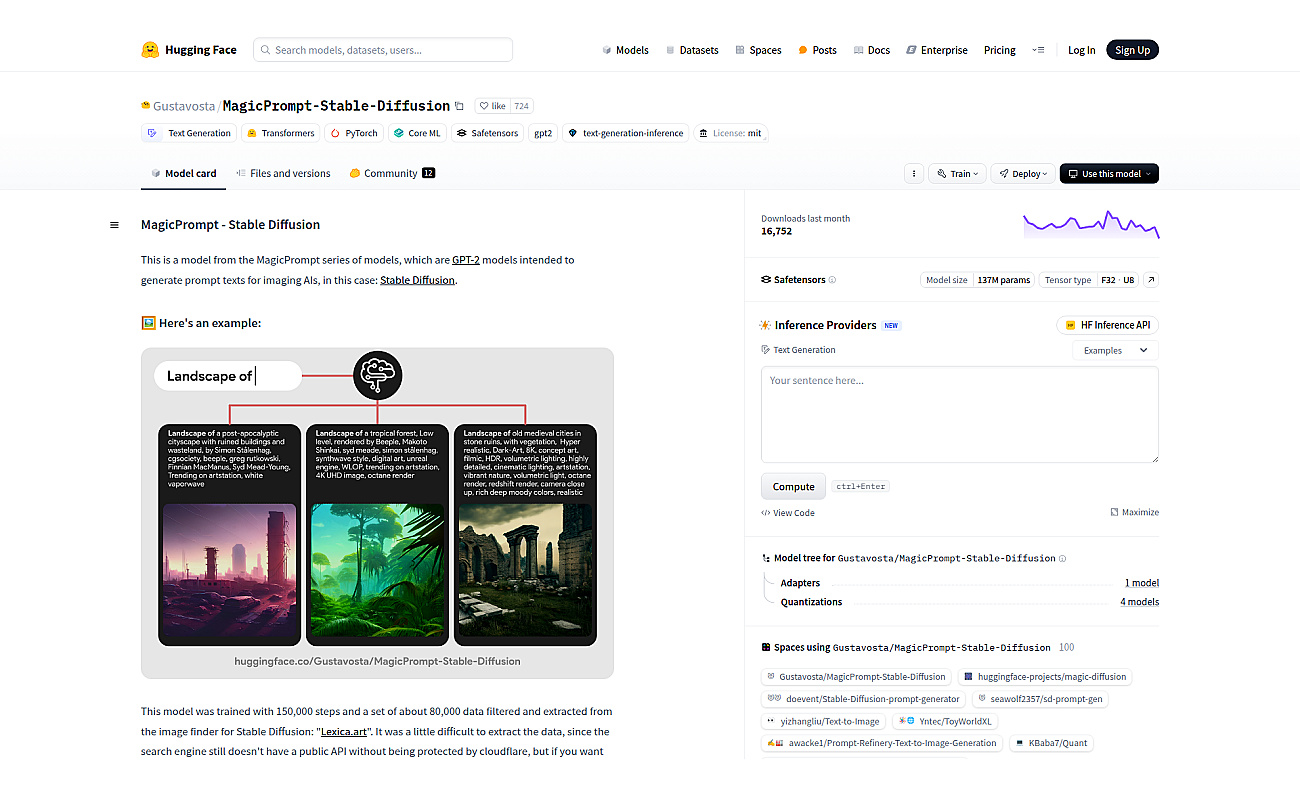Open yizhangliu/Text-to-Image space
The height and width of the screenshot is (788, 1300).
[x=824, y=721]
